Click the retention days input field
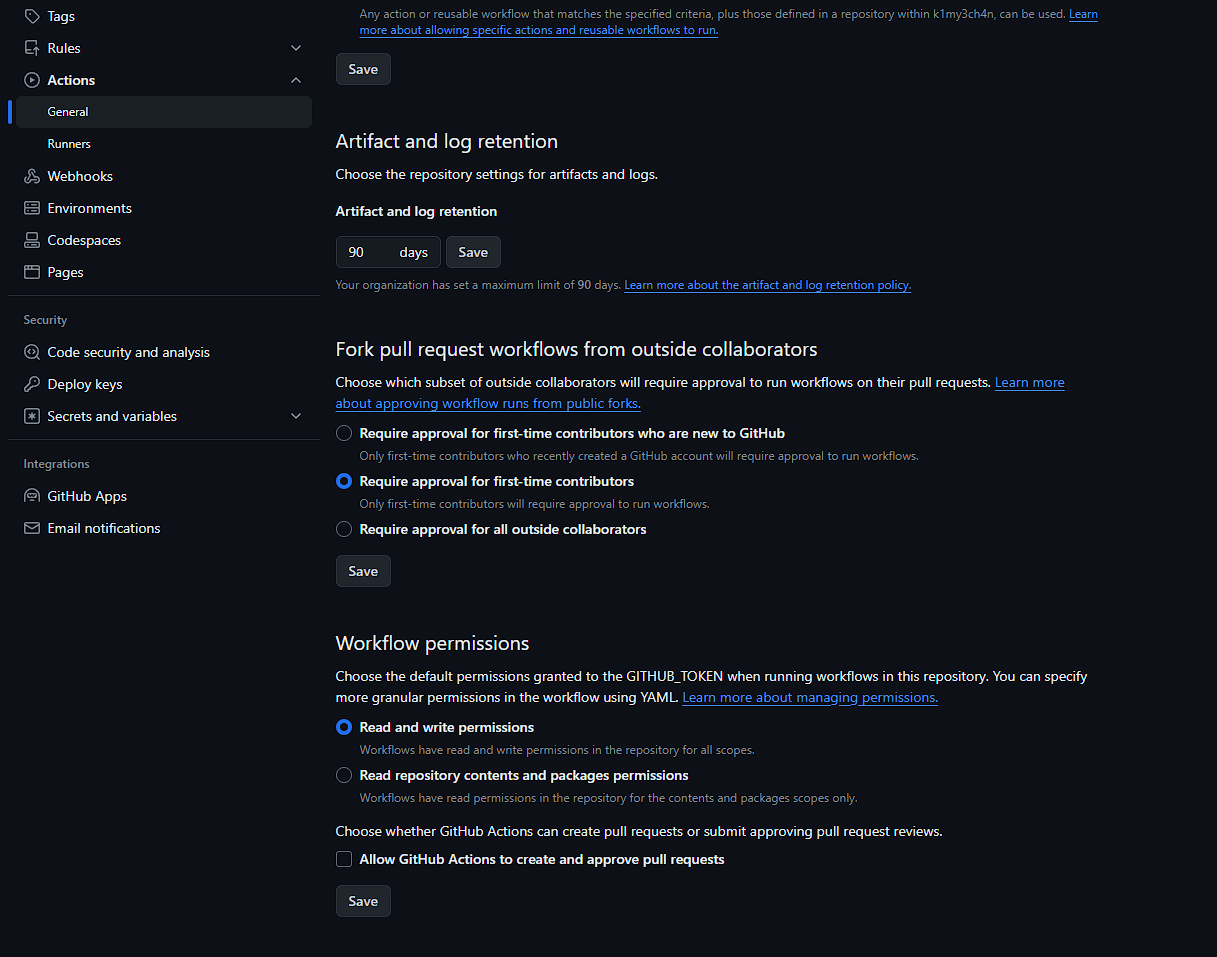 click(366, 252)
